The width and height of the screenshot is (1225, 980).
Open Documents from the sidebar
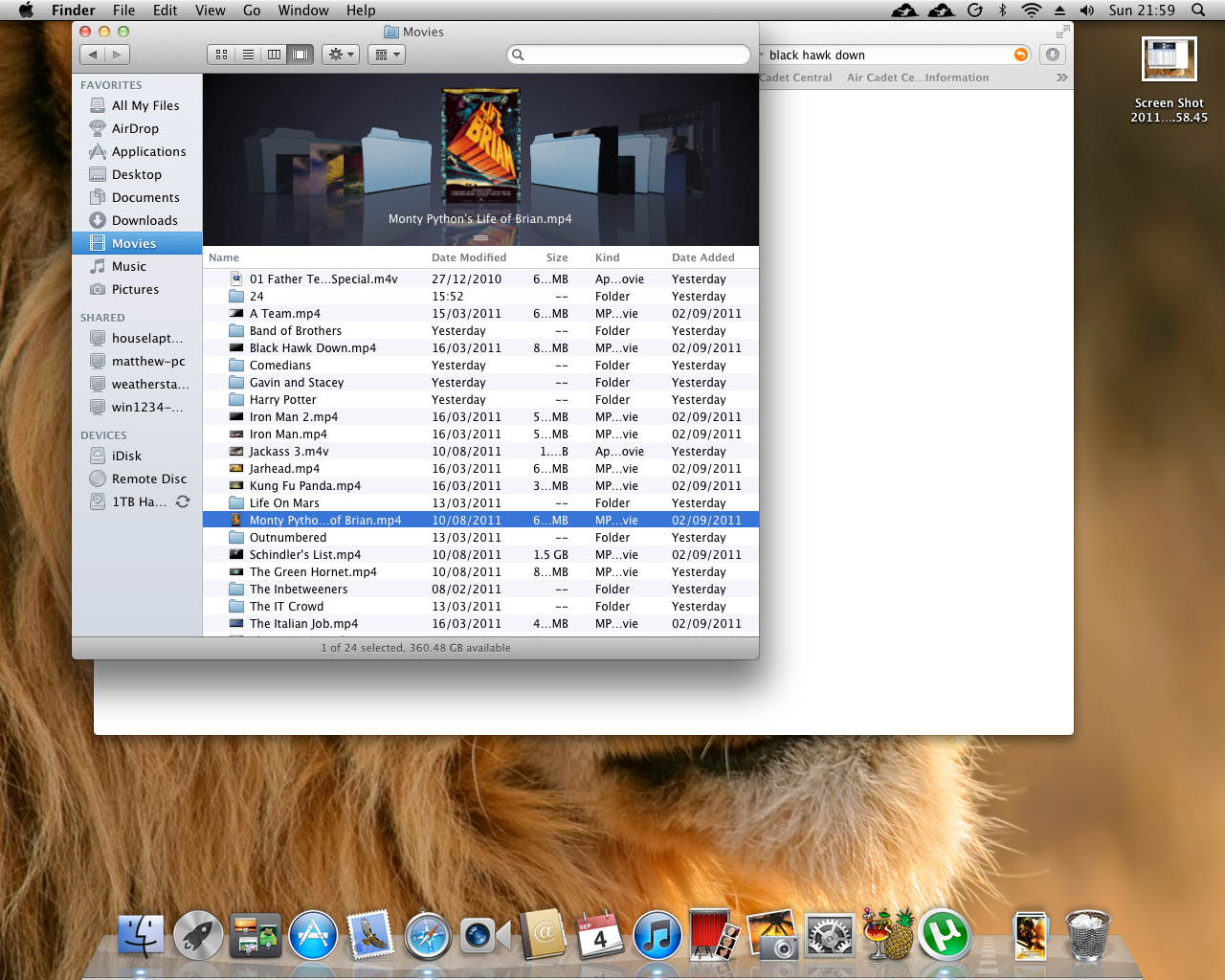[x=137, y=197]
